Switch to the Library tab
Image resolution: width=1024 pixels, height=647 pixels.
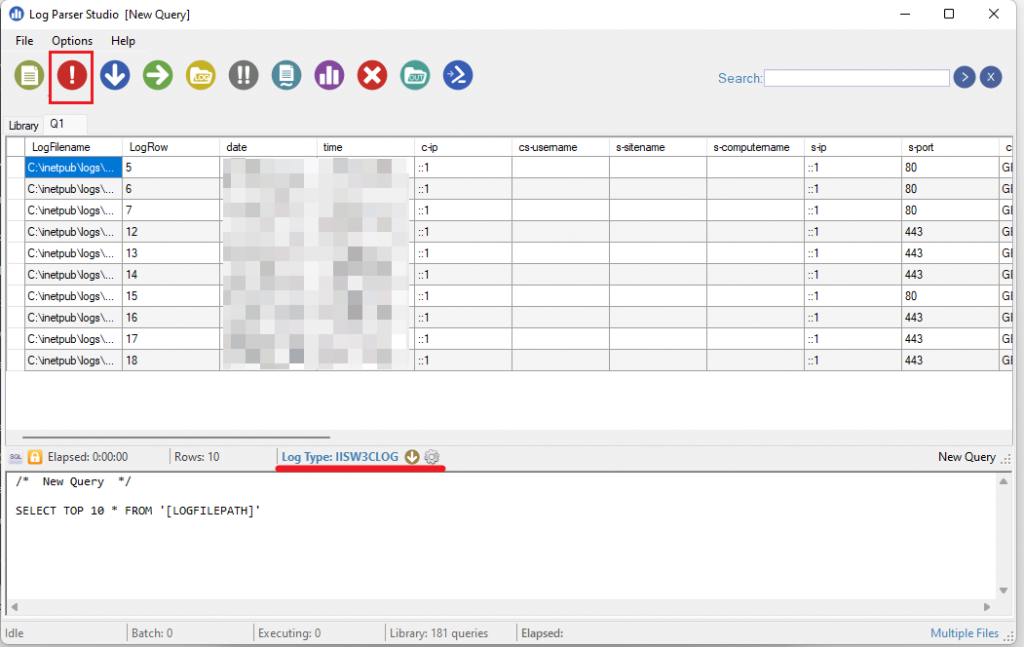pos(24,125)
